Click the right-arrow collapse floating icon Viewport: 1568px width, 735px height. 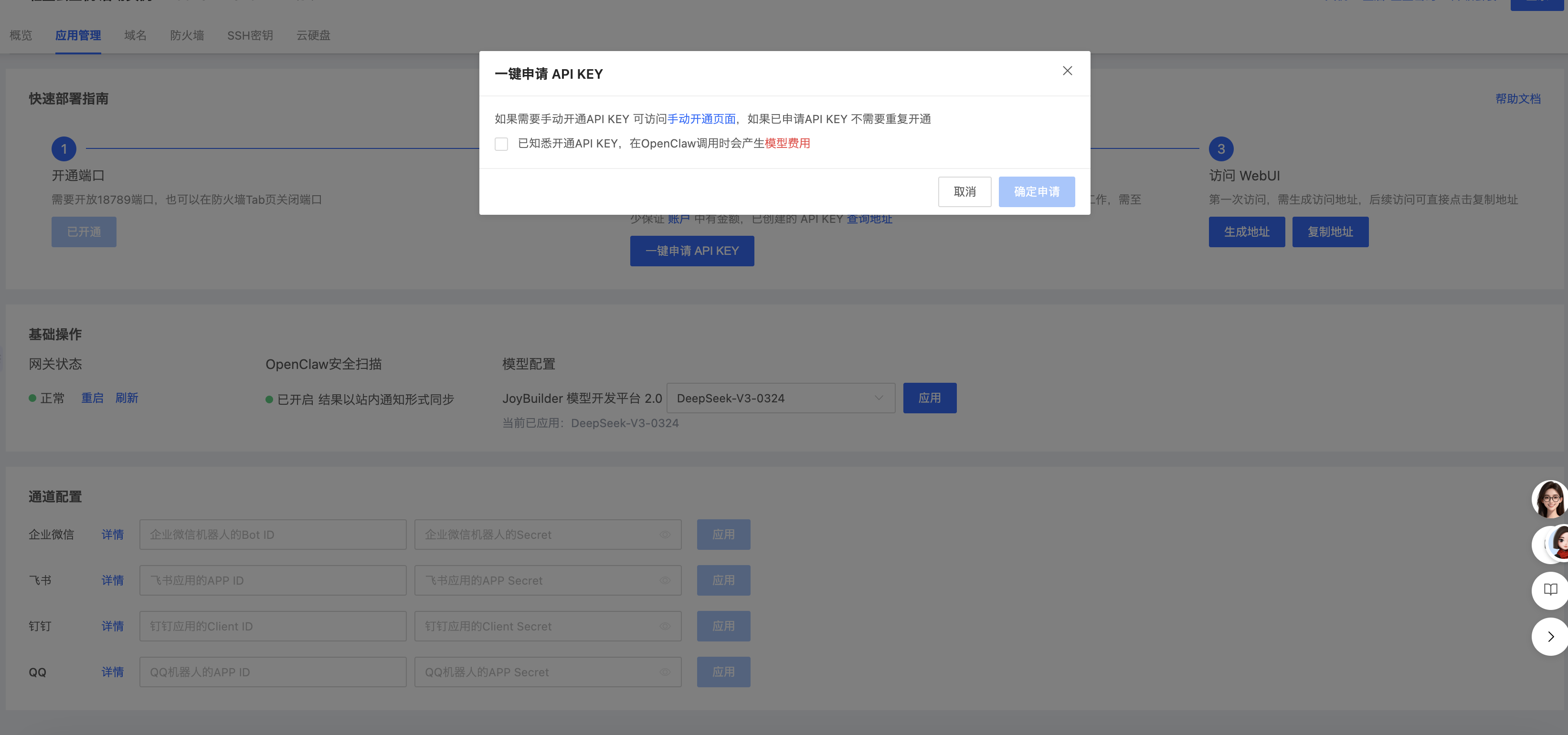click(x=1550, y=636)
